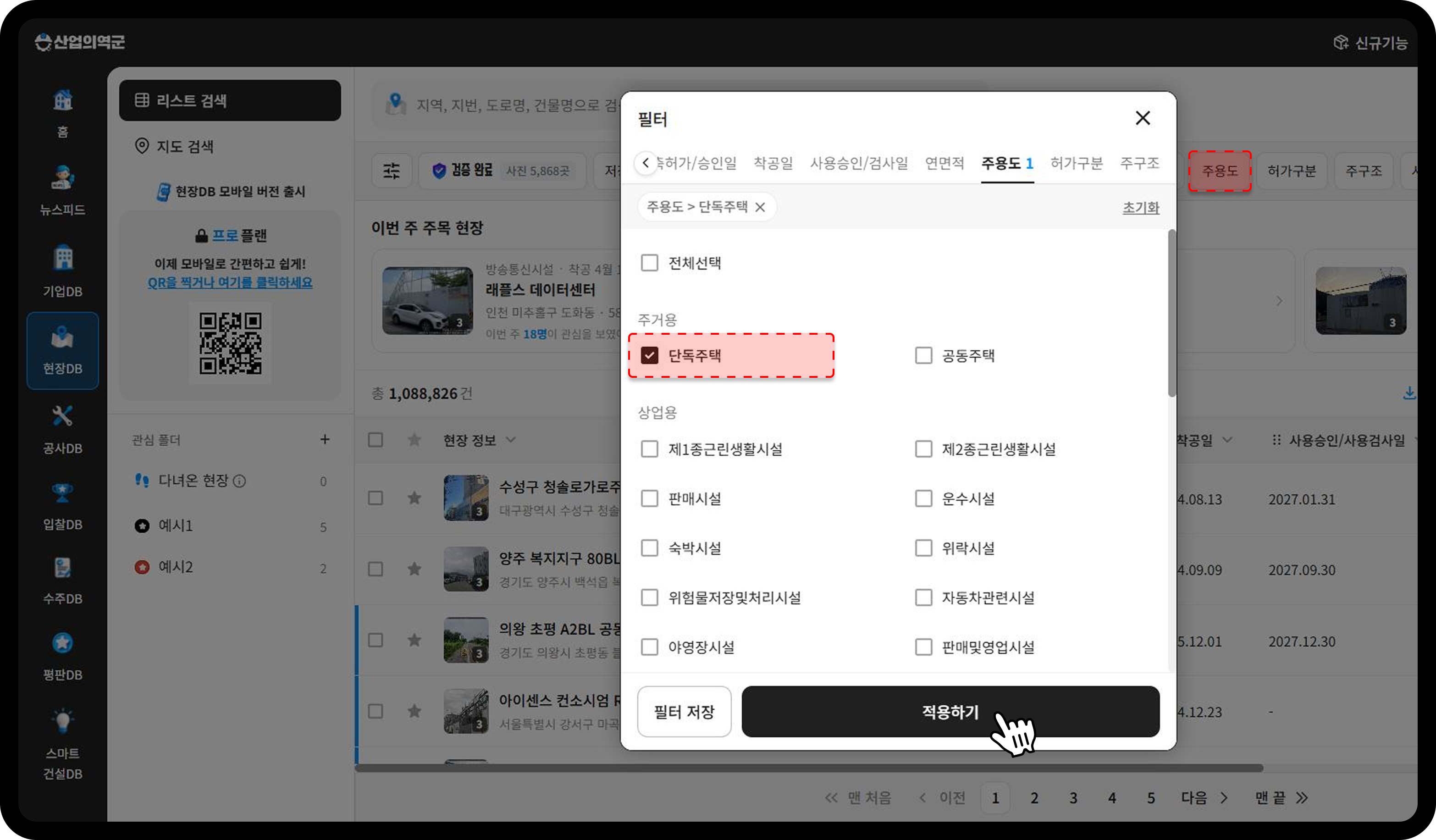
Task: Open the 수주DB document icon
Action: coord(63,568)
